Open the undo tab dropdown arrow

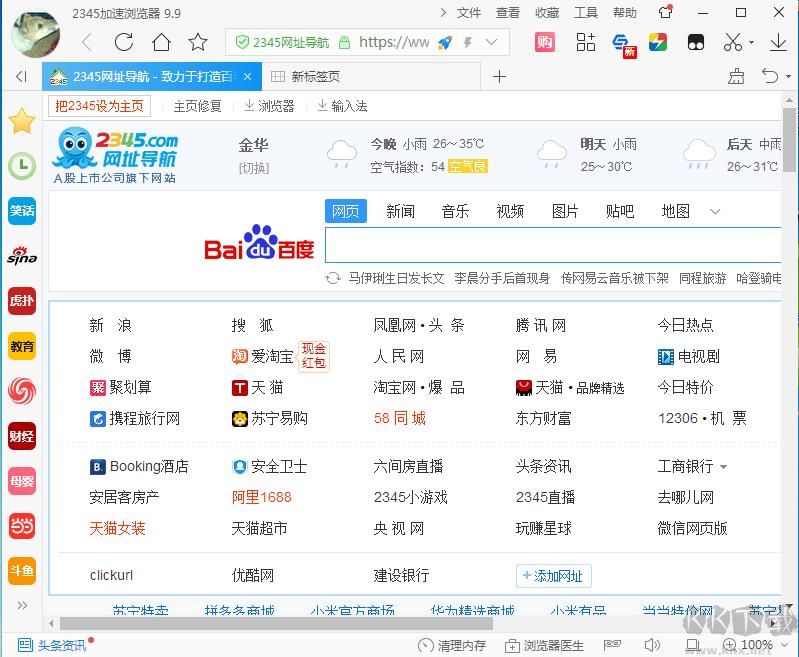788,77
